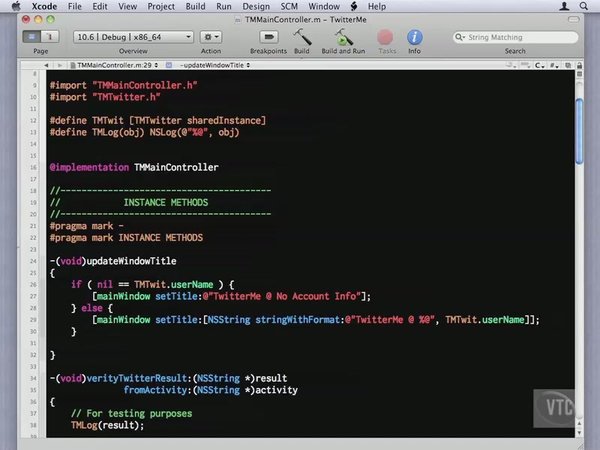Click the blue vertical scrollbar thumb

pyautogui.click(x=579, y=131)
